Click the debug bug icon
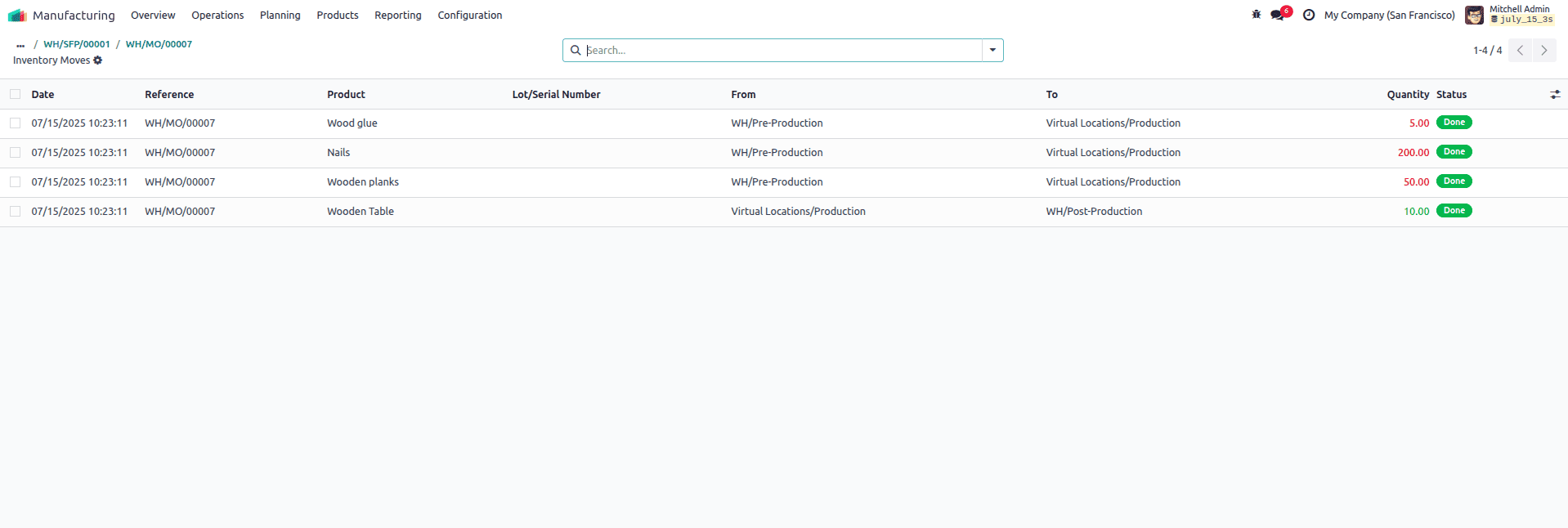The height and width of the screenshot is (528, 1568). (1257, 15)
